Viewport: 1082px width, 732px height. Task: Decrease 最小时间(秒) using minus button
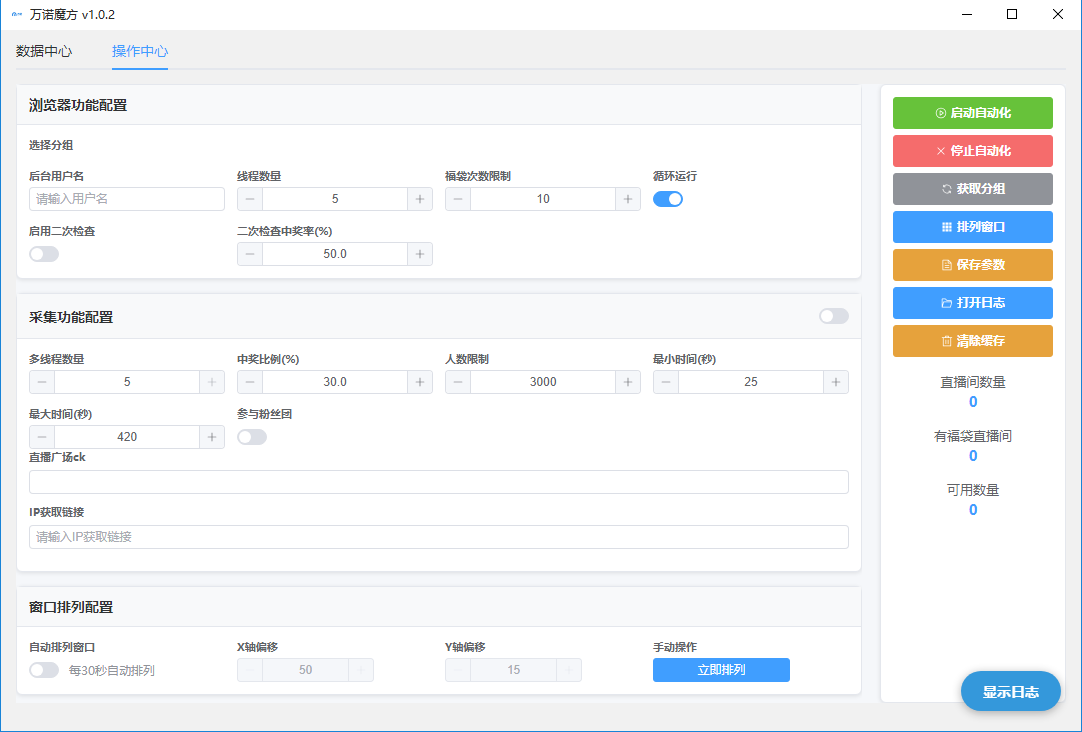(x=666, y=382)
